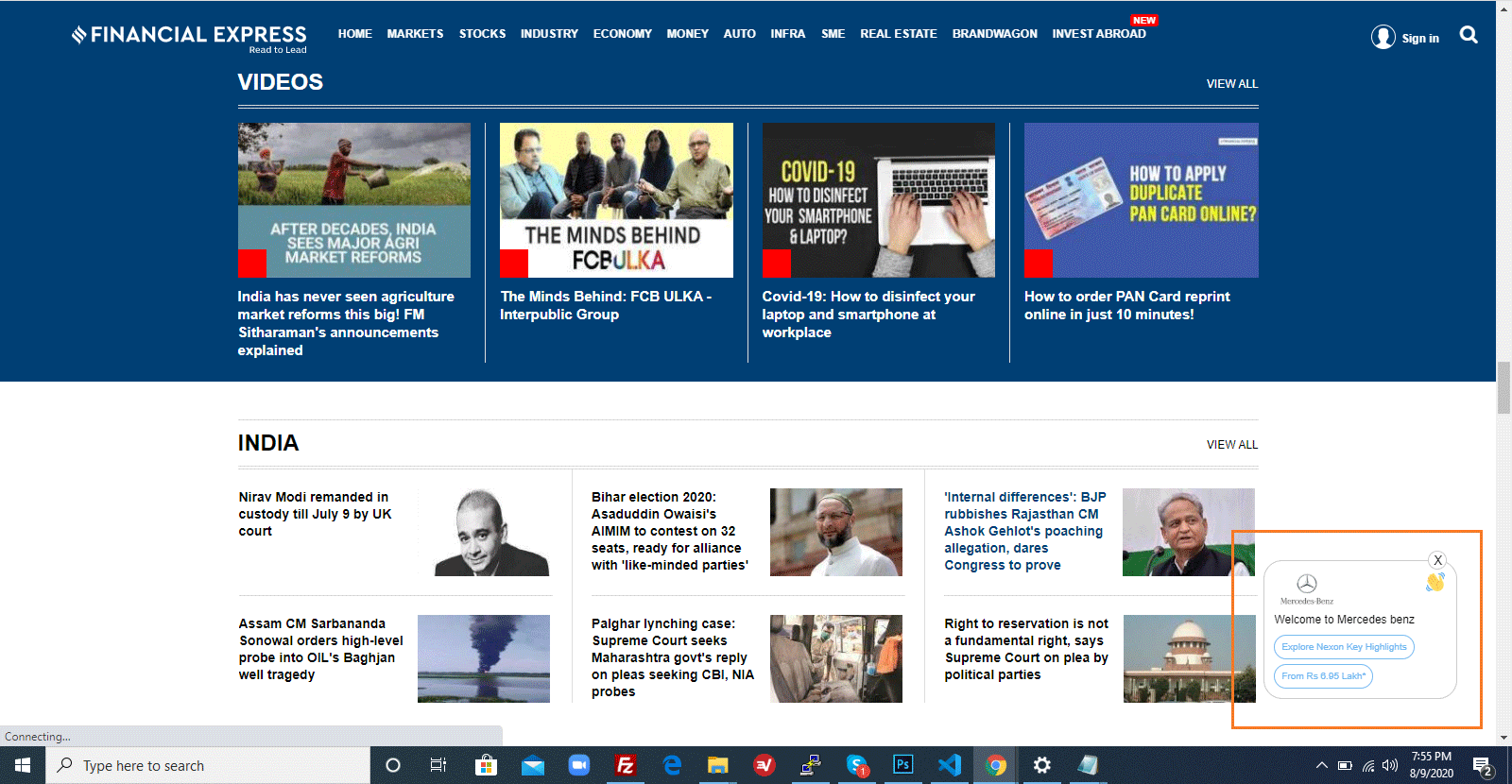Open Cortana circle icon in taskbar
Image resolution: width=1512 pixels, height=784 pixels.
point(393,765)
